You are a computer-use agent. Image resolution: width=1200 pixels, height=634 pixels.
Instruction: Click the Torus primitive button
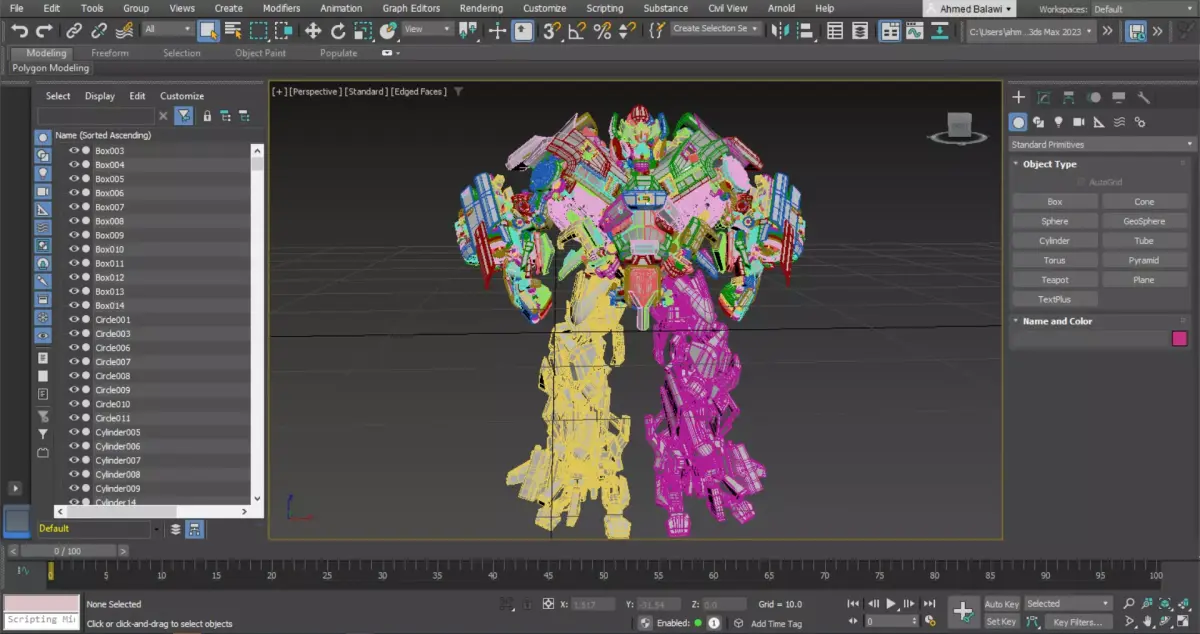[x=1054, y=260]
